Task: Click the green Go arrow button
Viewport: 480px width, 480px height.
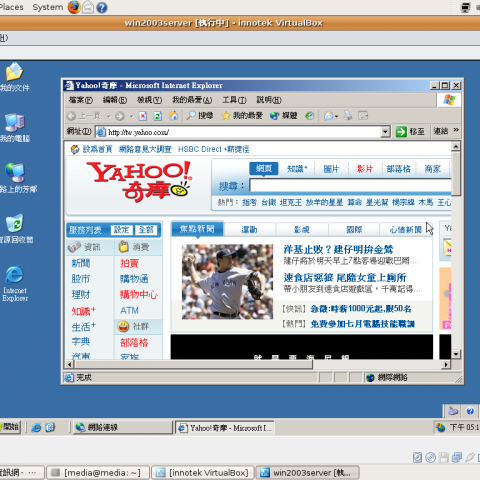Action: [401, 132]
